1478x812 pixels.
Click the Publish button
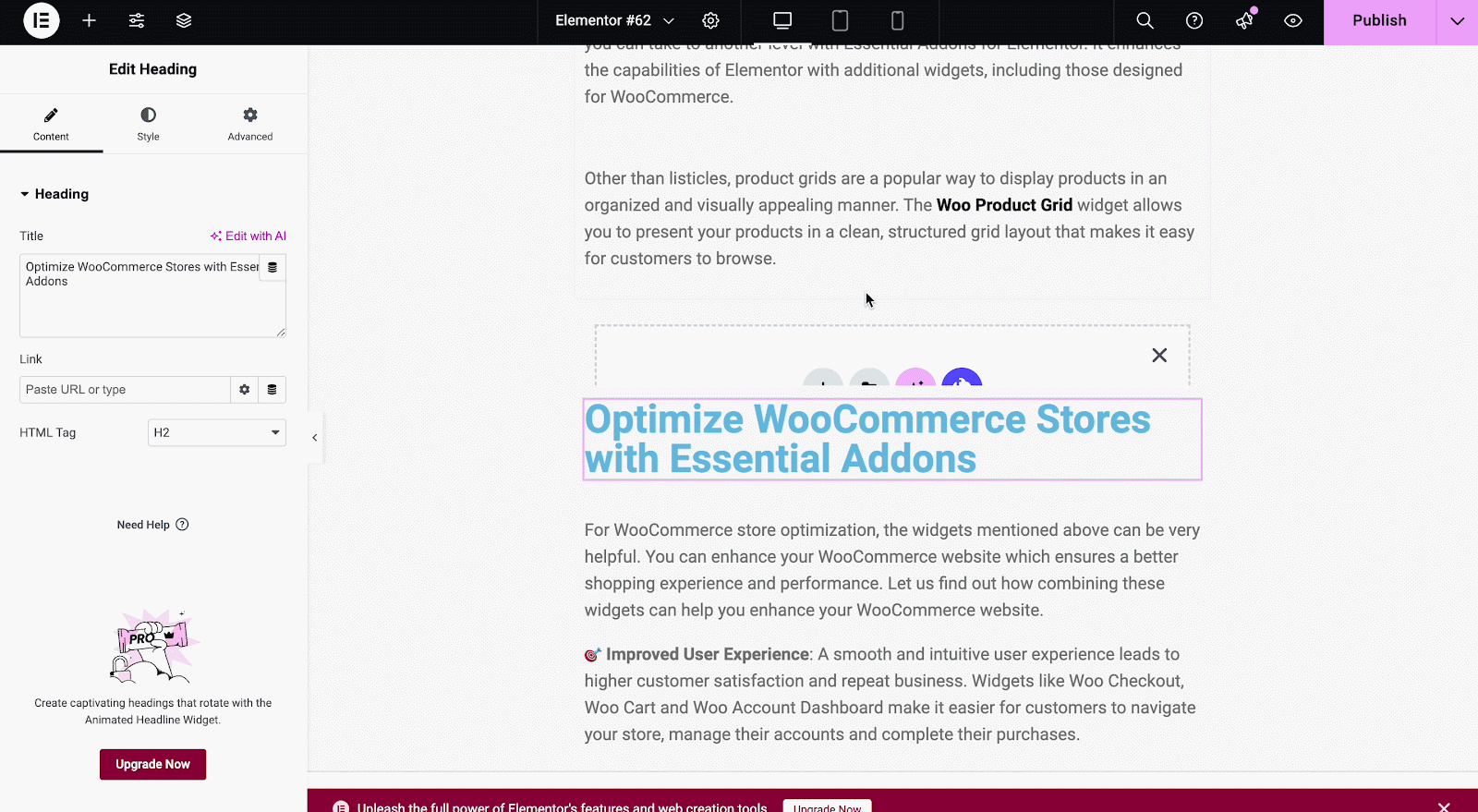[1379, 20]
